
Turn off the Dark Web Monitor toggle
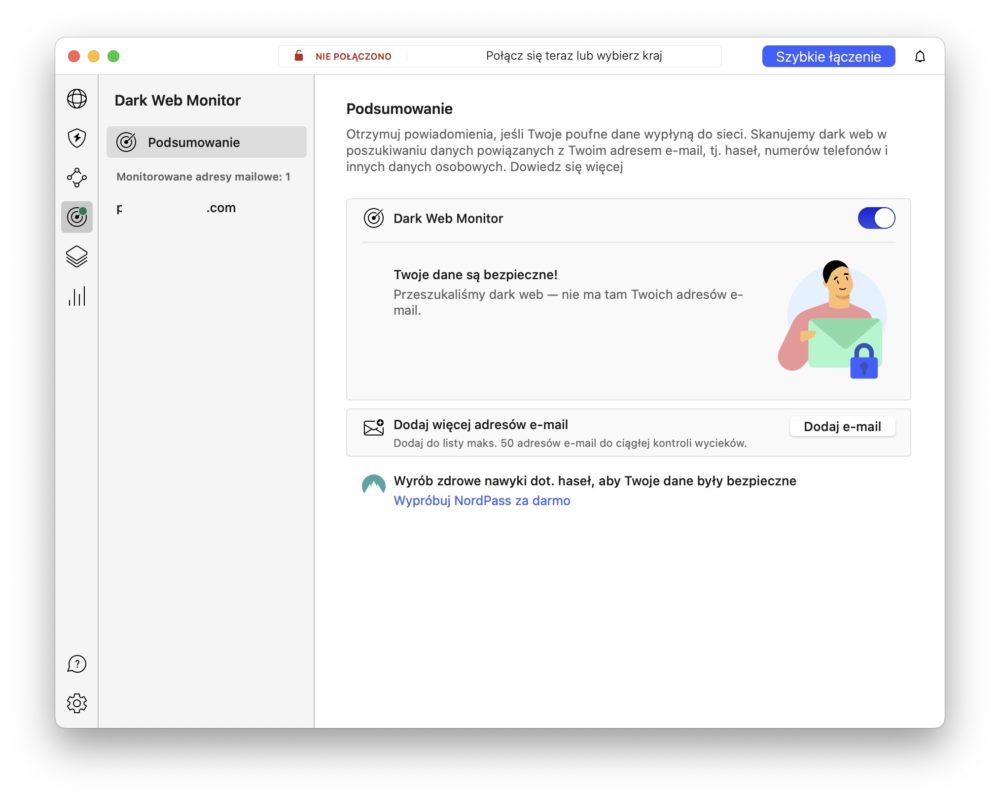click(x=876, y=218)
